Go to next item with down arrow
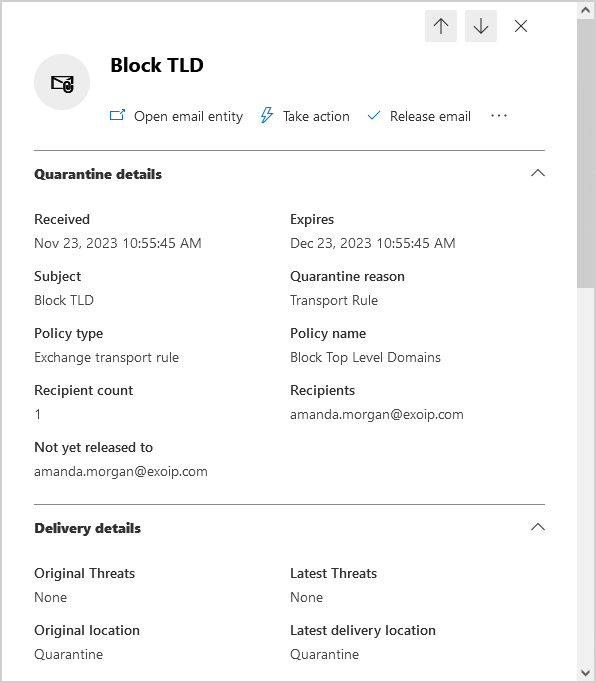This screenshot has width=596, height=683. click(x=481, y=26)
